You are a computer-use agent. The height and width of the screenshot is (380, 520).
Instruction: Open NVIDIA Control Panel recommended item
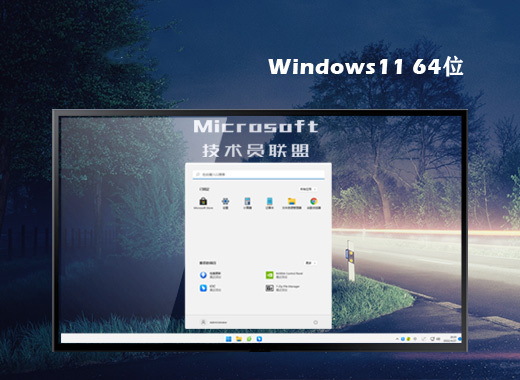click(x=284, y=275)
